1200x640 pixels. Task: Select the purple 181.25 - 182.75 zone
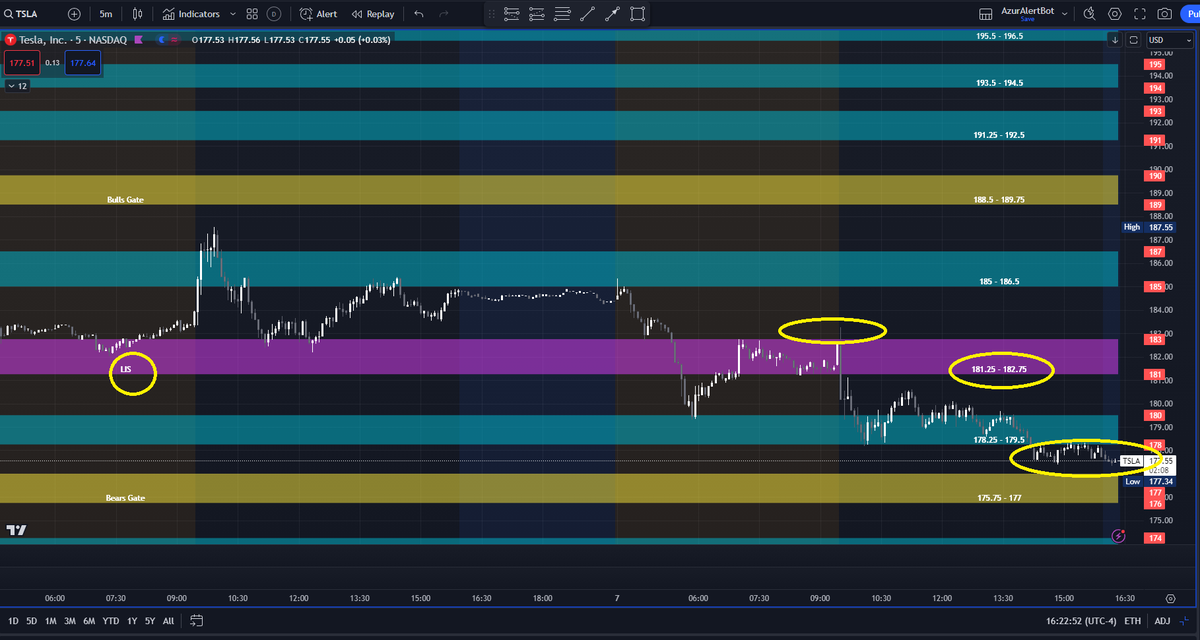pyautogui.click(x=558, y=357)
